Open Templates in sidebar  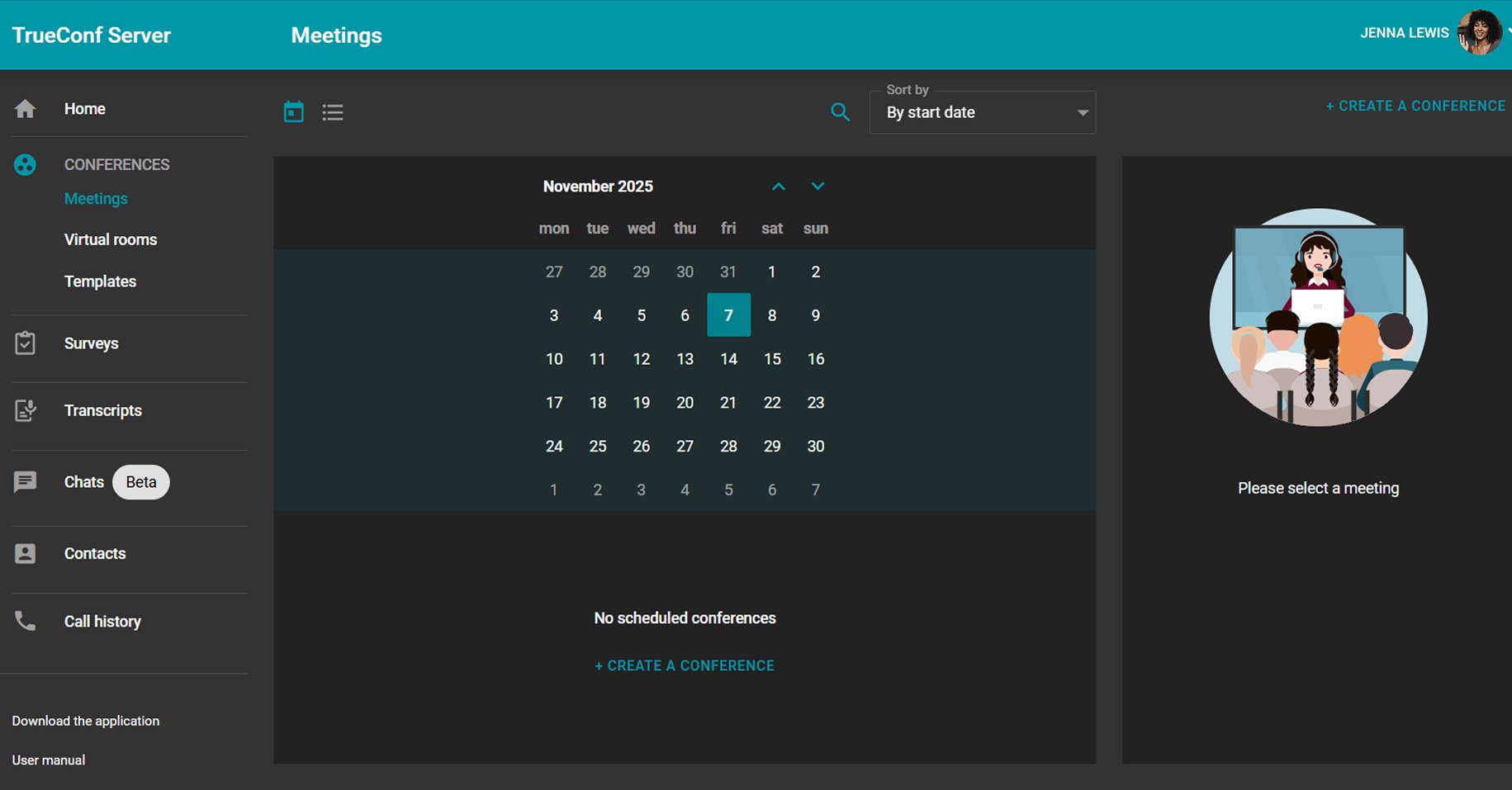[100, 281]
